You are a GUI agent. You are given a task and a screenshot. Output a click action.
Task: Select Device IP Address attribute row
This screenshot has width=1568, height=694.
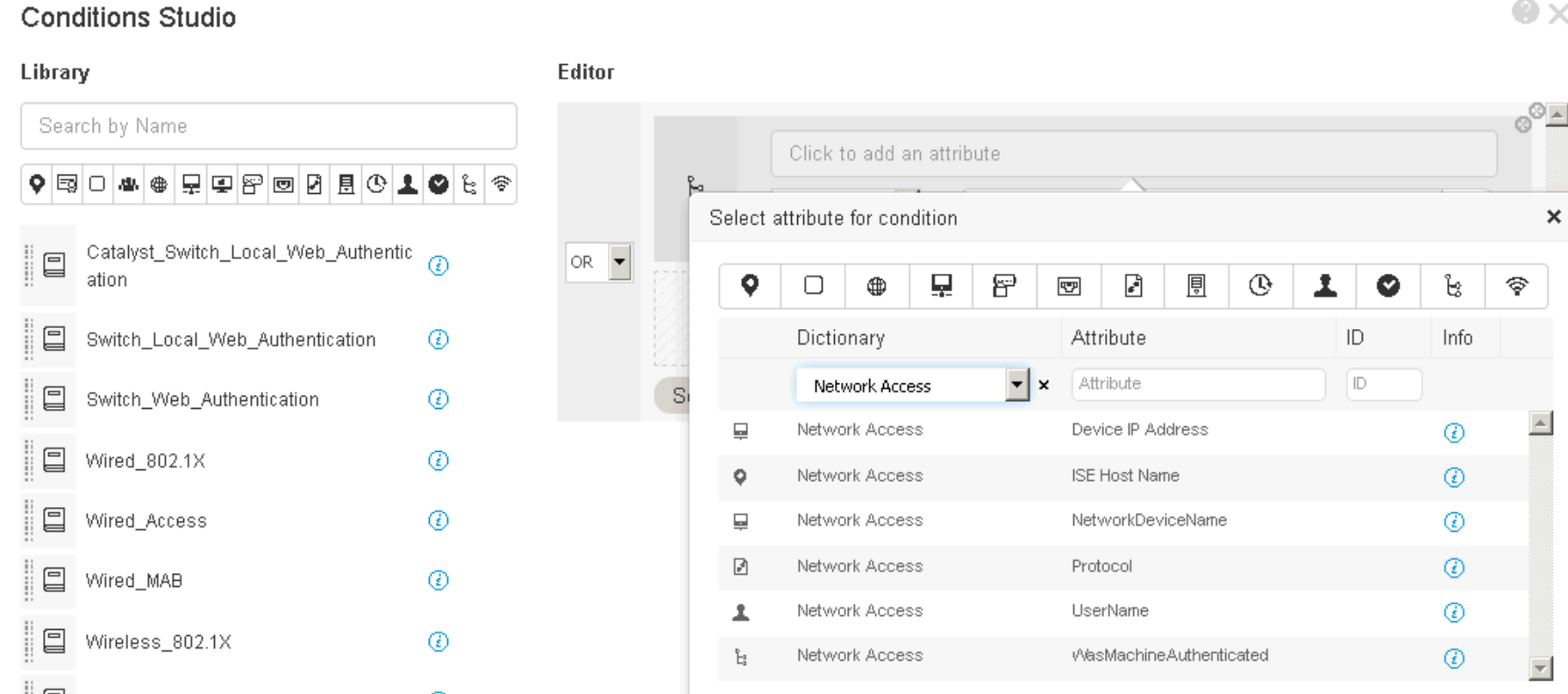coord(1123,431)
